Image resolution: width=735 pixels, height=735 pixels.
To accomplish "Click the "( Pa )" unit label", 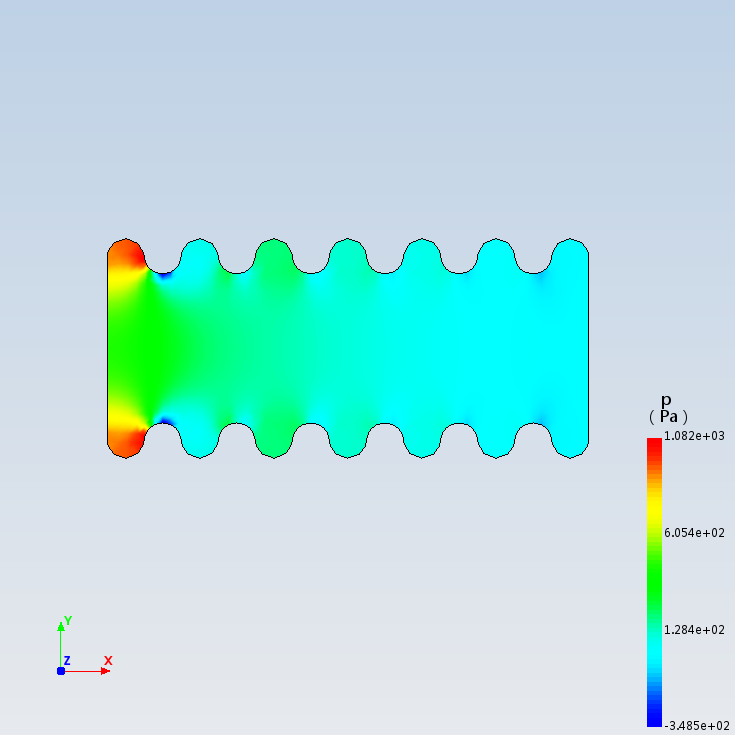I will click(x=668, y=416).
